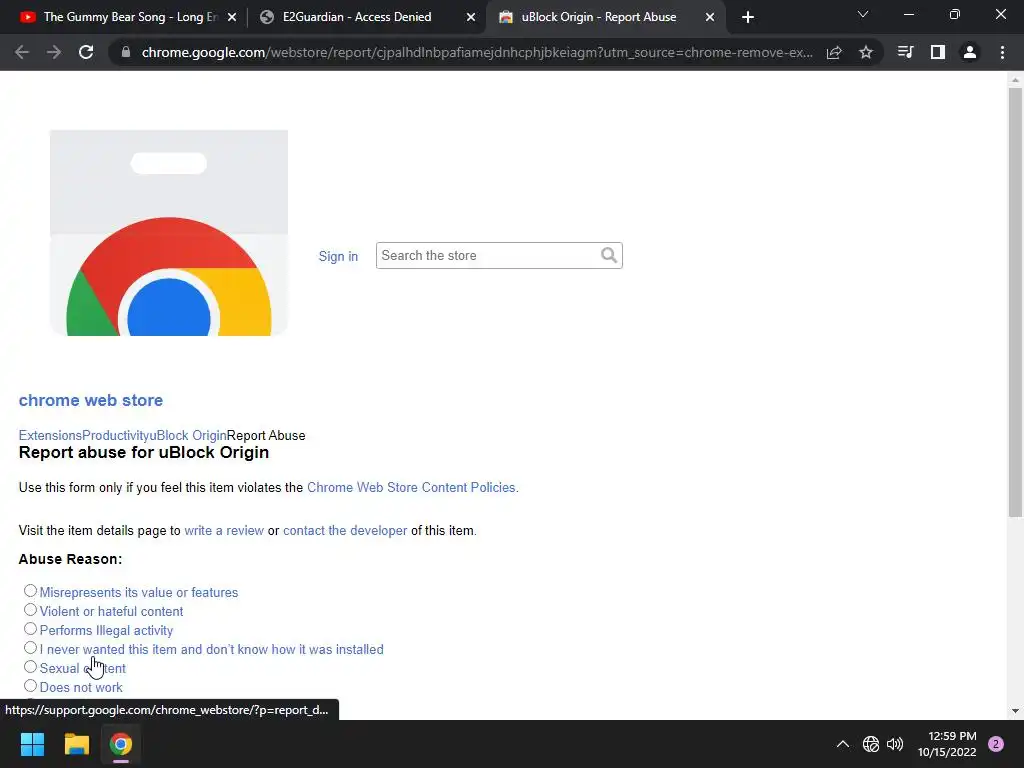The image size is (1024, 768).
Task: Close the E2Guardian Access Denied tab
Action: (x=471, y=17)
